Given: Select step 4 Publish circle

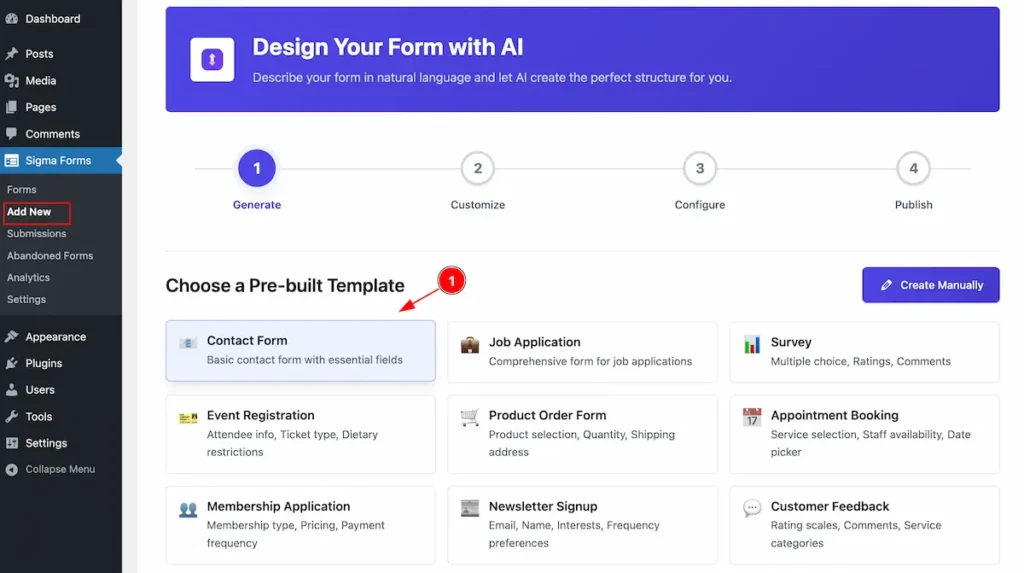Looking at the screenshot, I should pos(913,169).
